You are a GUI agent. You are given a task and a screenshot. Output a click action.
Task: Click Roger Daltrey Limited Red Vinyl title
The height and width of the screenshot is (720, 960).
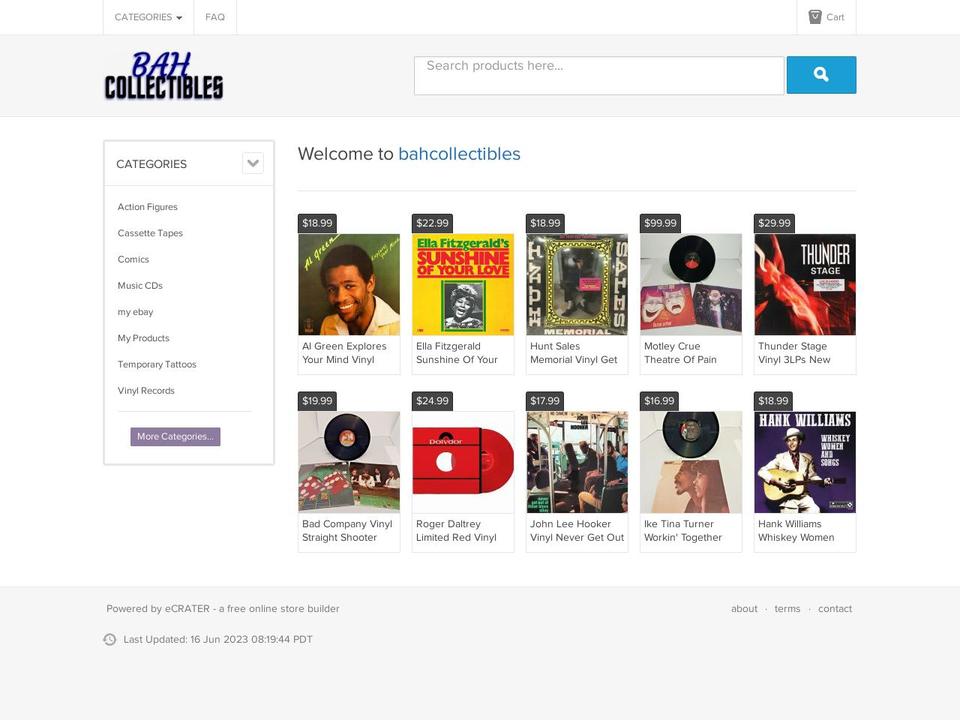456,531
